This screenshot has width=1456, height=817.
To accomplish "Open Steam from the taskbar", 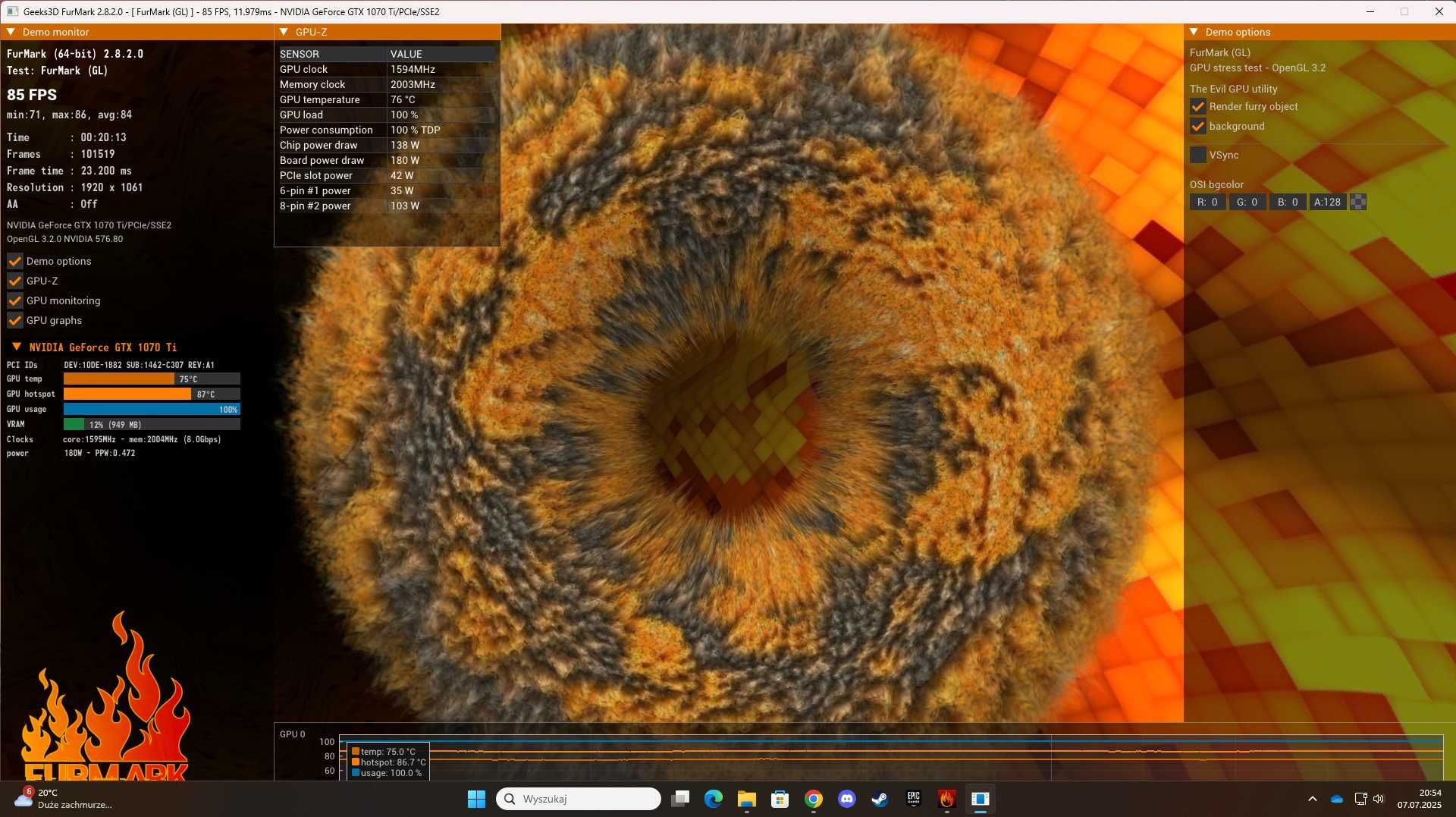I will 880,799.
